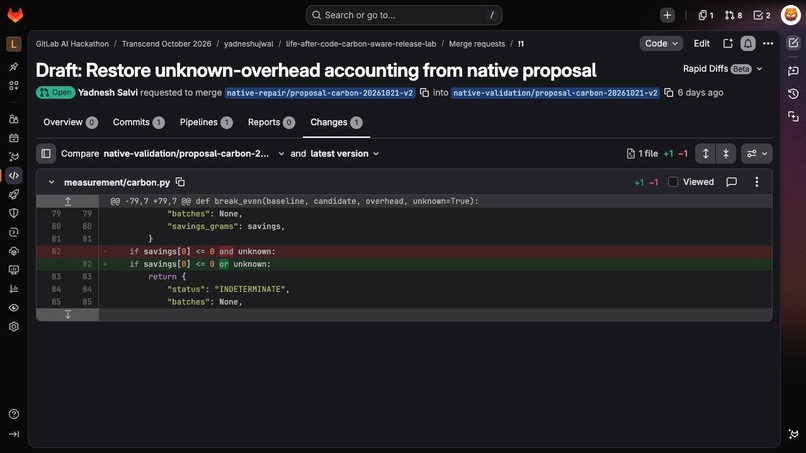Copy target branch name icon
Image resolution: width=806 pixels, height=453 pixels.
pyautogui.click(x=668, y=93)
